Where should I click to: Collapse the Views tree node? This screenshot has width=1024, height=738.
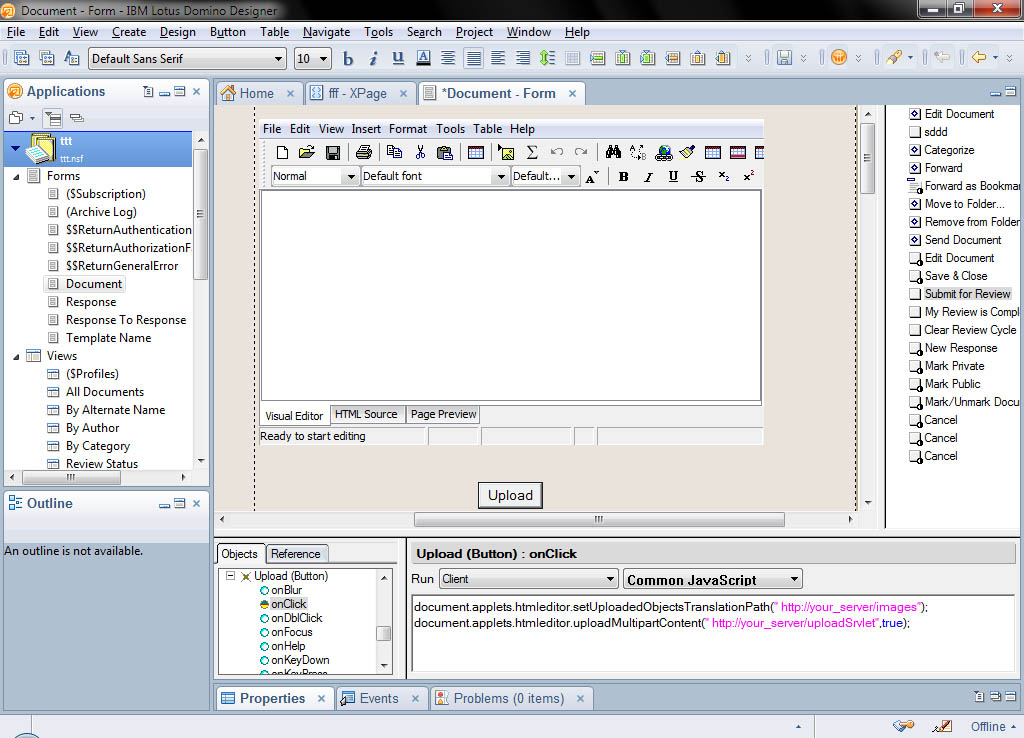coord(16,357)
